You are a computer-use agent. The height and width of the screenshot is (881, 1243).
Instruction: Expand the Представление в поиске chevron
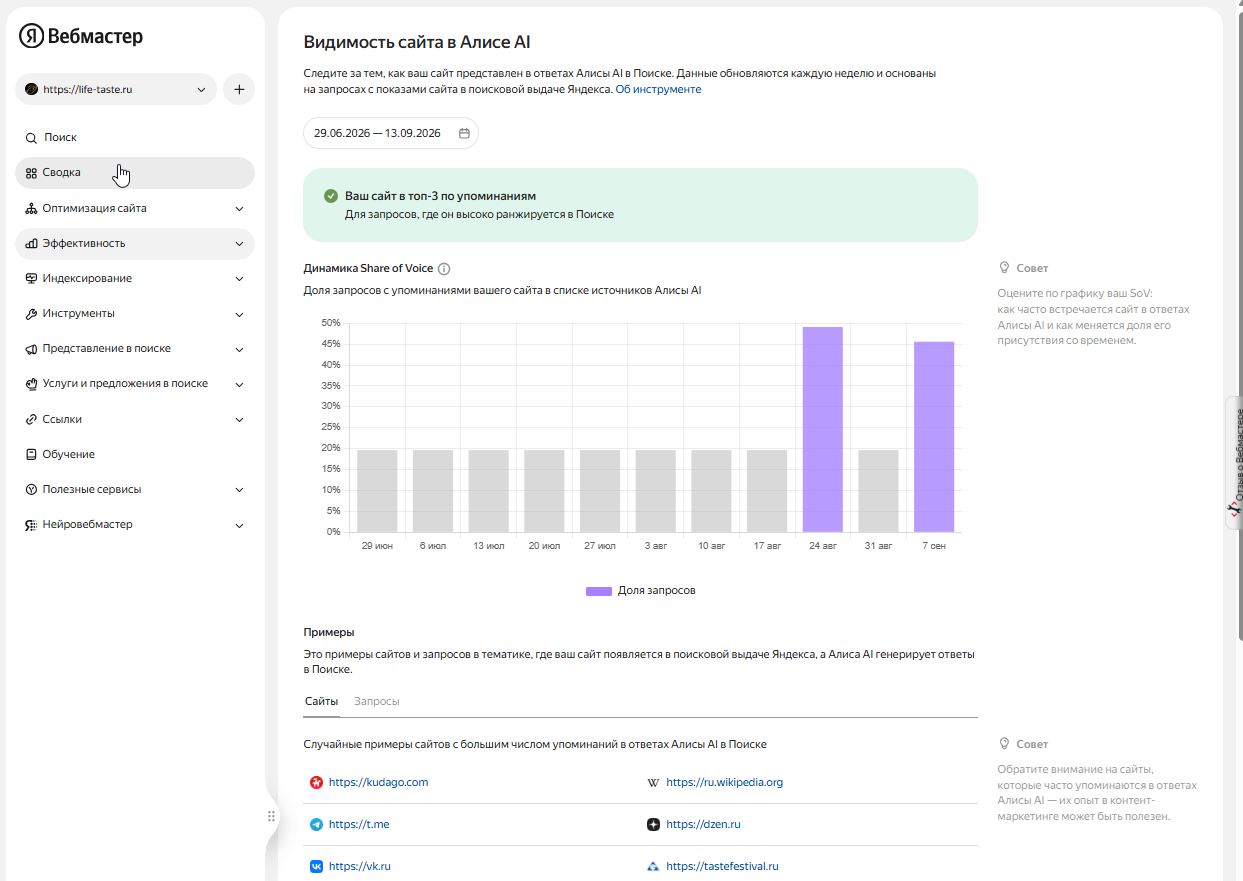(x=239, y=349)
